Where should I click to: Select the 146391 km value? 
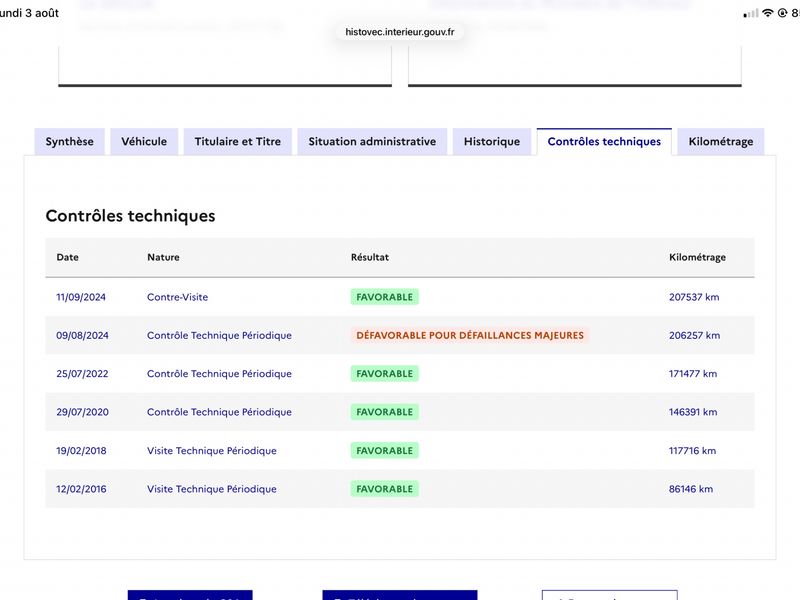point(693,412)
